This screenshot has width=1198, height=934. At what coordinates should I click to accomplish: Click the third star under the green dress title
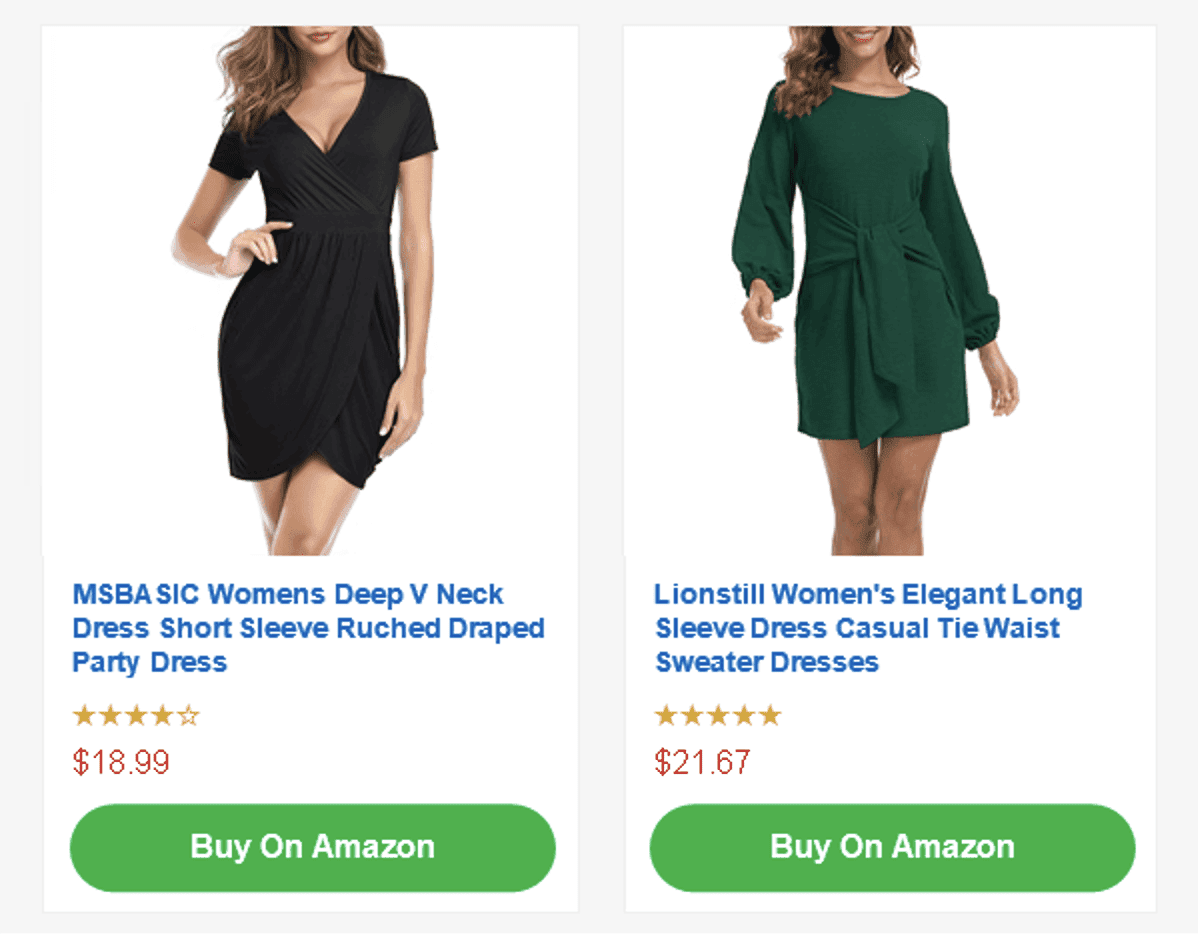click(x=717, y=716)
